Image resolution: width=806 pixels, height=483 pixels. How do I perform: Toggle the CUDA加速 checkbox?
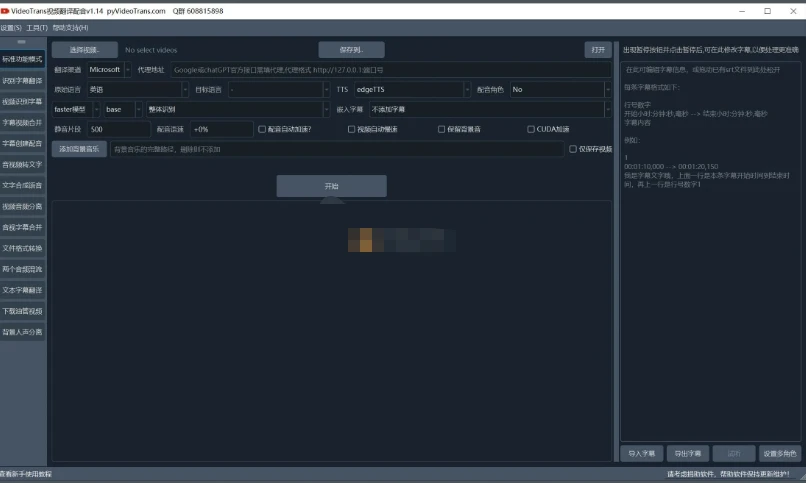click(531, 129)
